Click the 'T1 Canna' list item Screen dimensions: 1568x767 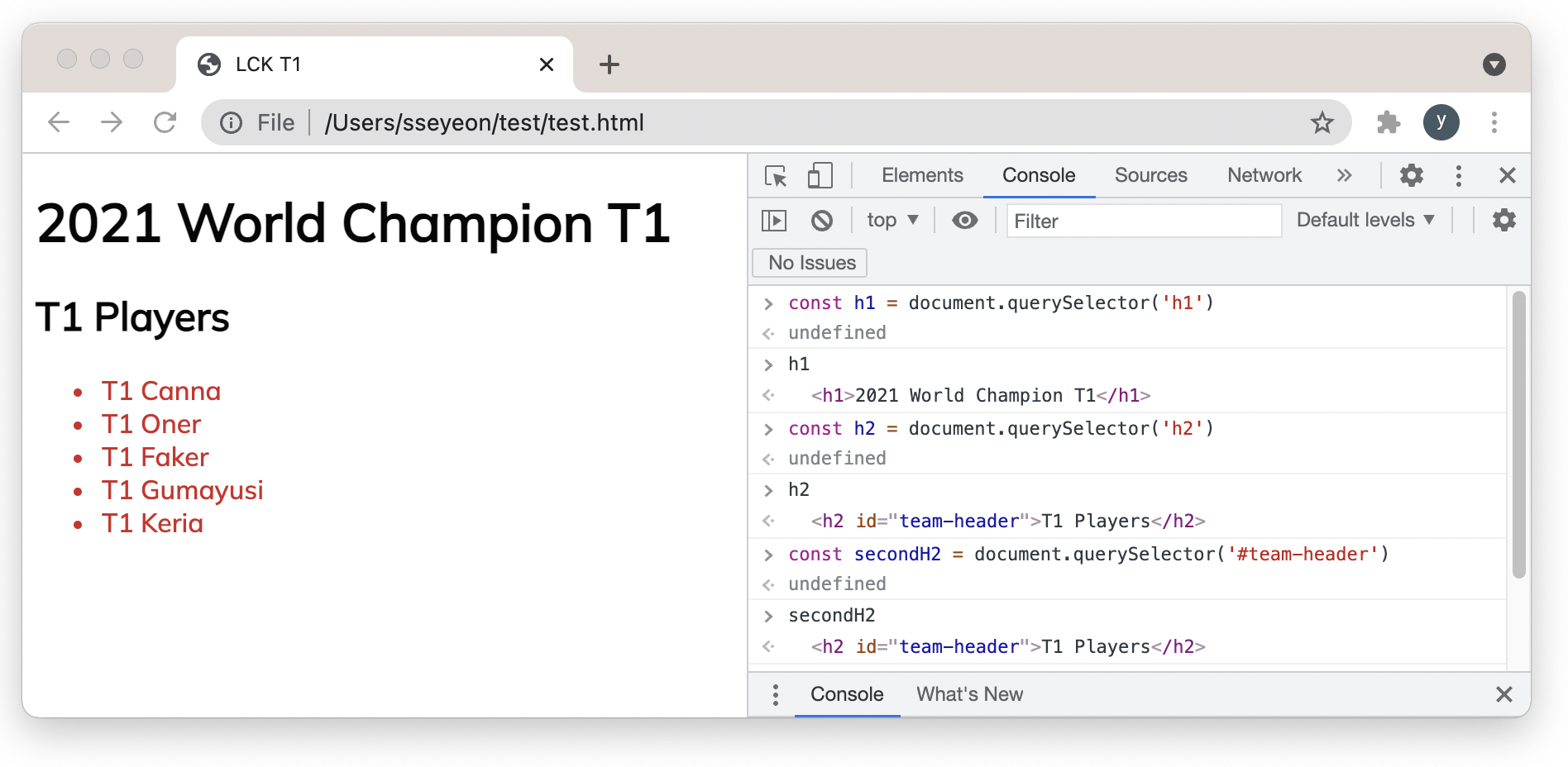[161, 391]
